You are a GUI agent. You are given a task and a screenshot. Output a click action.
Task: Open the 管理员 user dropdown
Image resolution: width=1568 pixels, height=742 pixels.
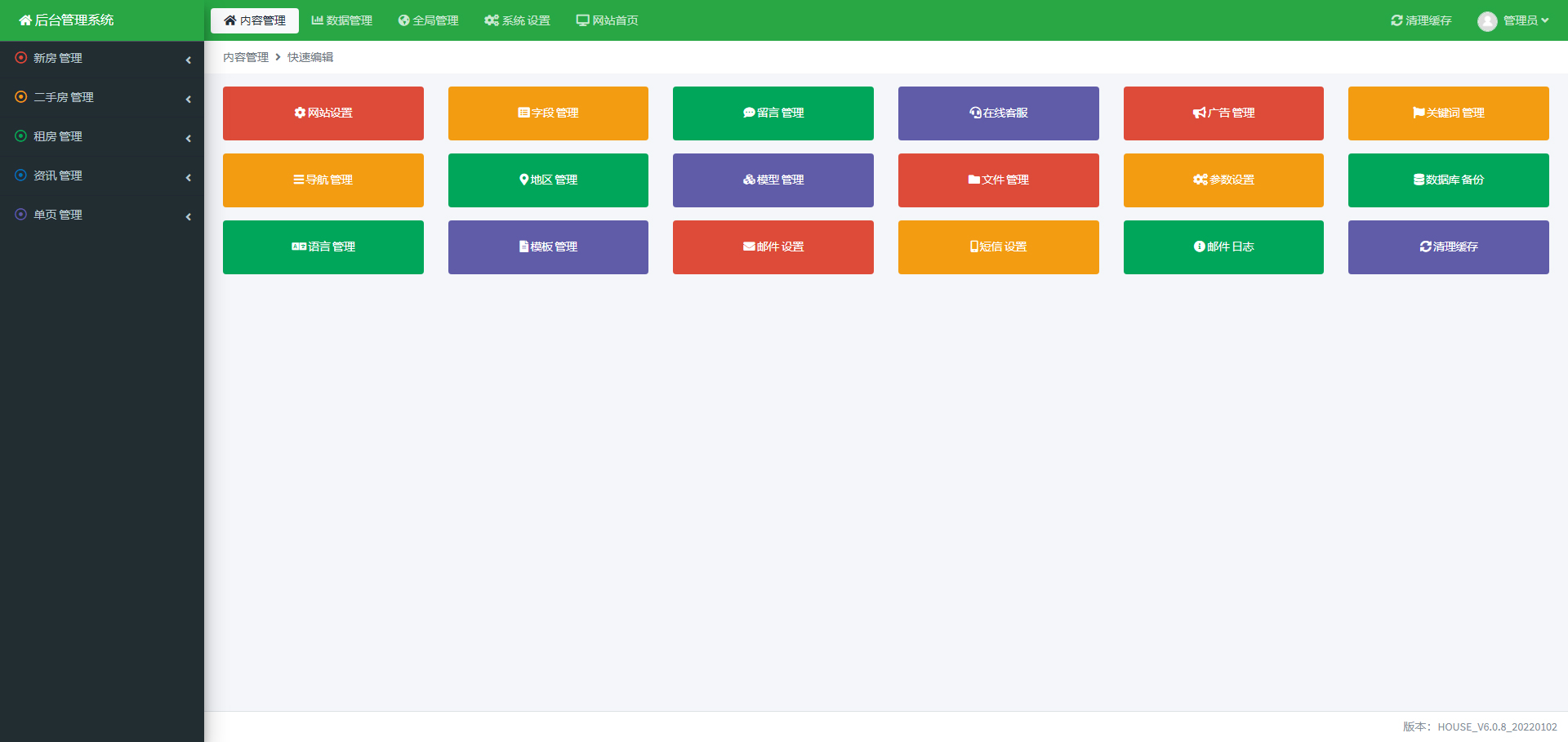pyautogui.click(x=1513, y=20)
